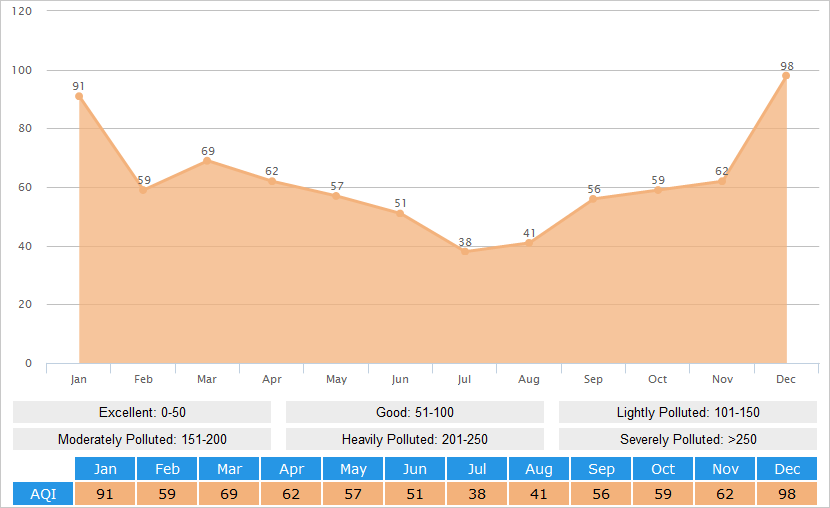Select the Sep table header cell

[x=601, y=469]
